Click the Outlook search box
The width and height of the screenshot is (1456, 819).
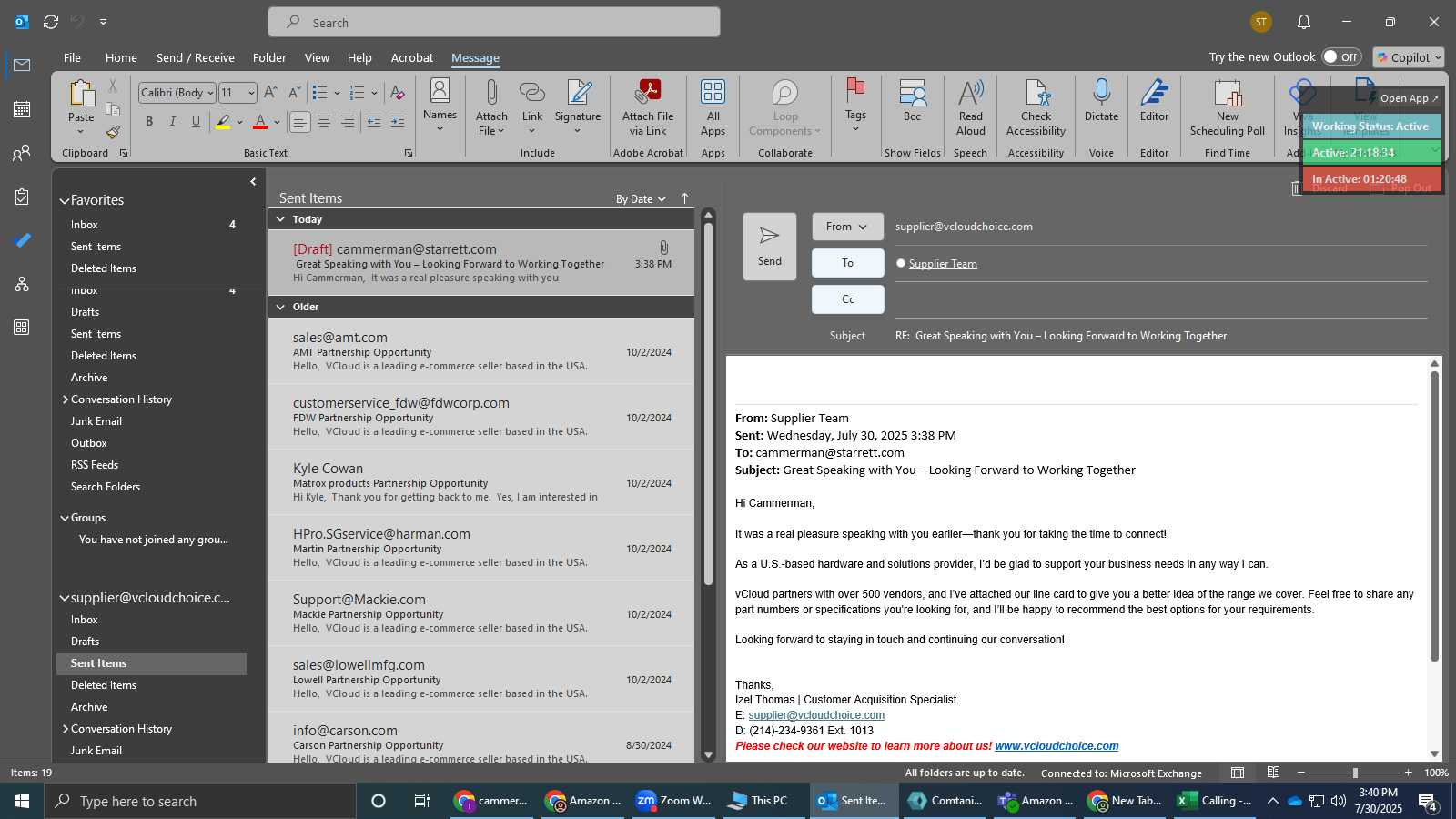494,22
